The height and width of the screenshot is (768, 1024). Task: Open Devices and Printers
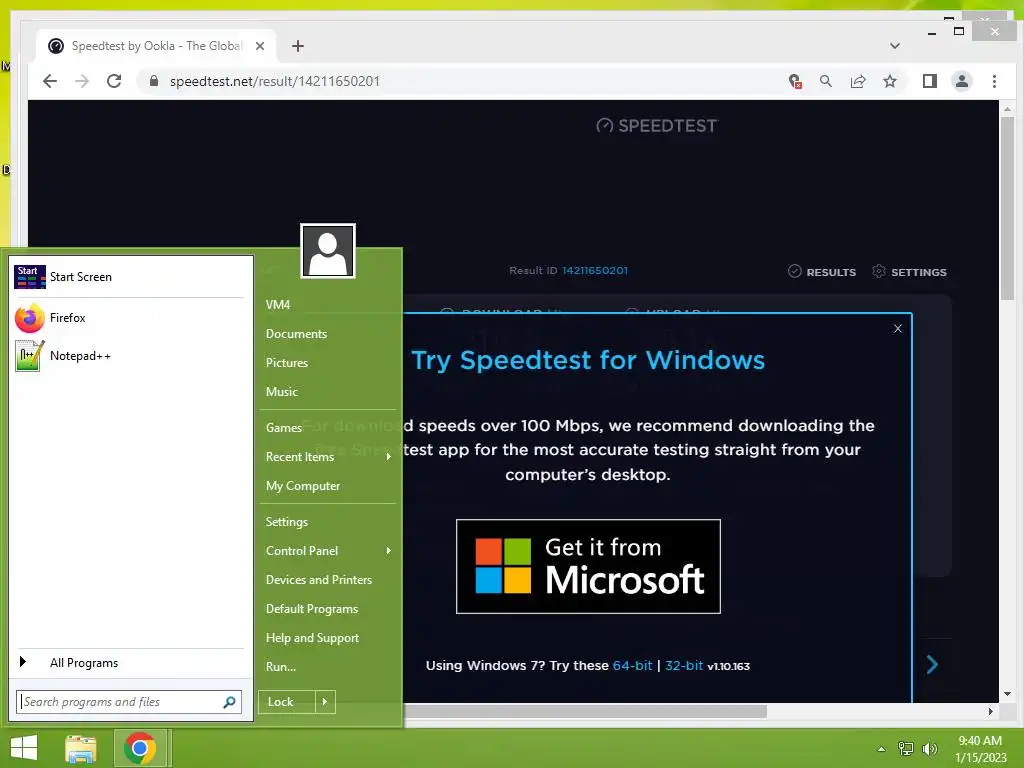click(x=328, y=580)
